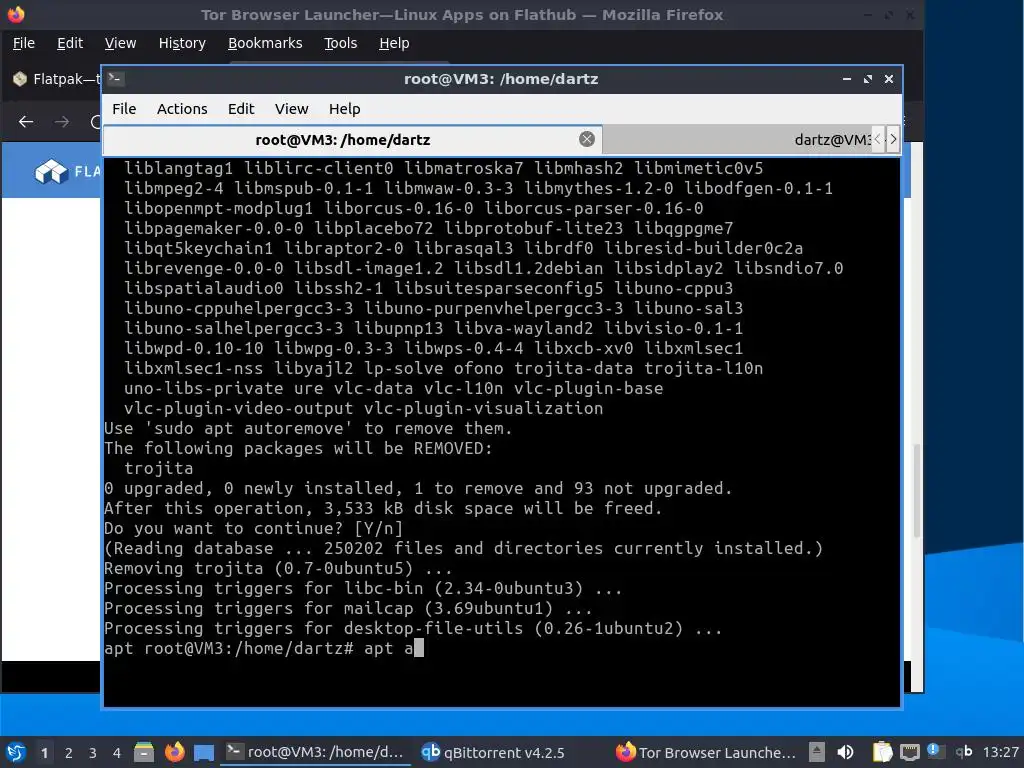Screen dimensions: 1024x768
Task: Go forward using the Firefox forward arrow
Action: click(x=61, y=122)
